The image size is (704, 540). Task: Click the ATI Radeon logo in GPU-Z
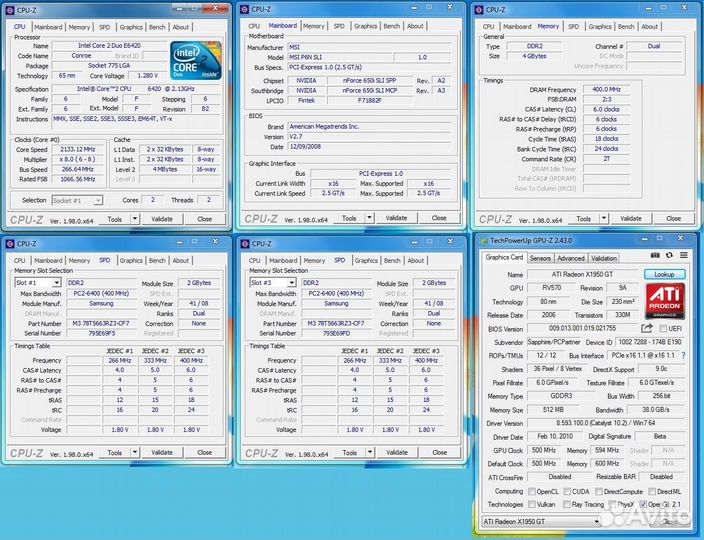pyautogui.click(x=665, y=301)
